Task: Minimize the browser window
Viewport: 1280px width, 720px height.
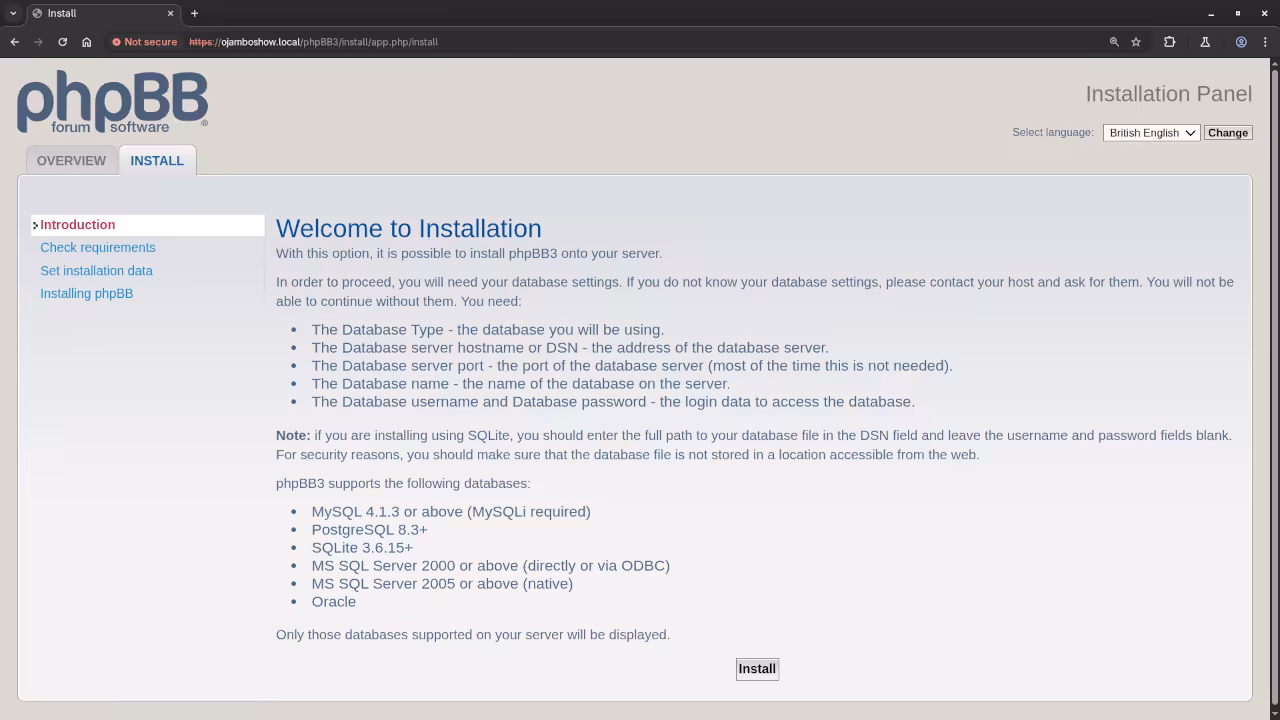Action: point(1211,13)
